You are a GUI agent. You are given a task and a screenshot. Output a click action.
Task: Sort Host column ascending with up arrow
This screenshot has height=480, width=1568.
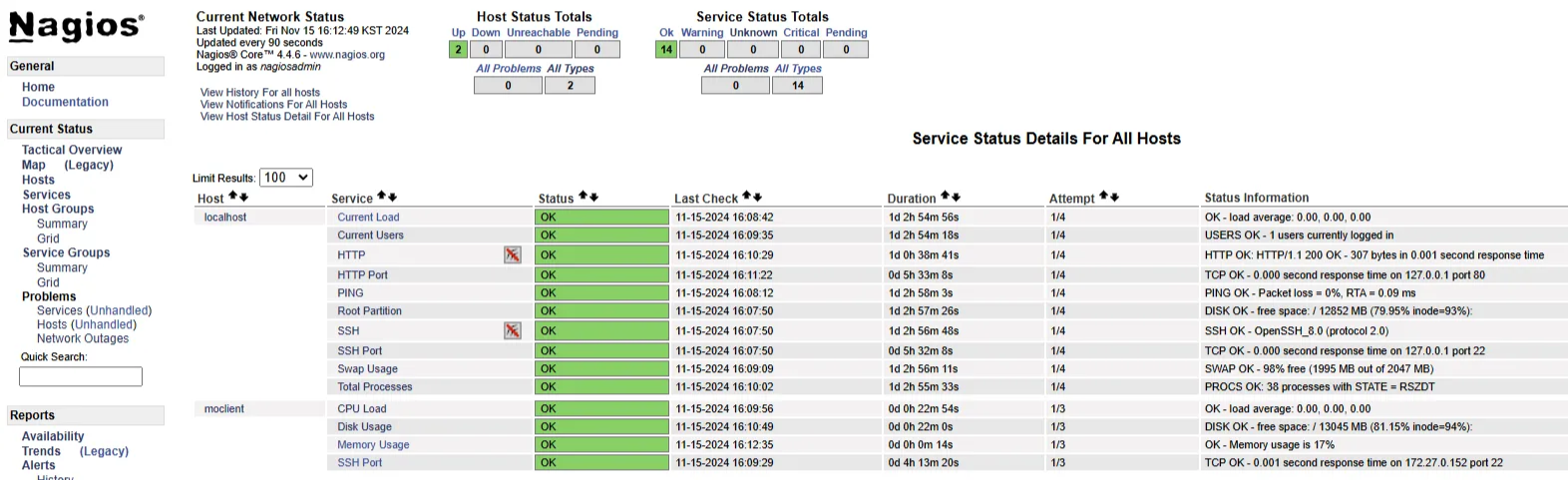coord(232,197)
